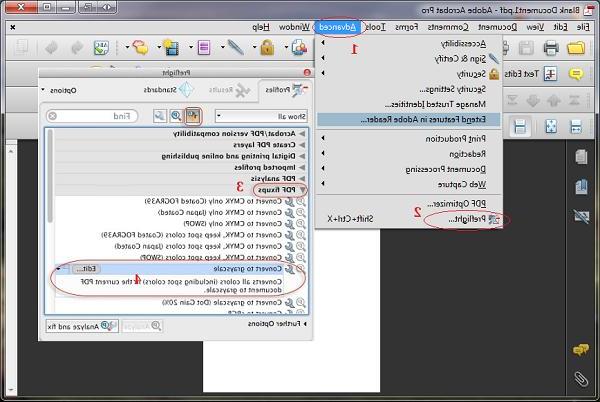Open the Options dropdown in Preflight
Image resolution: width=600 pixels, height=402 pixels.
coord(59,90)
